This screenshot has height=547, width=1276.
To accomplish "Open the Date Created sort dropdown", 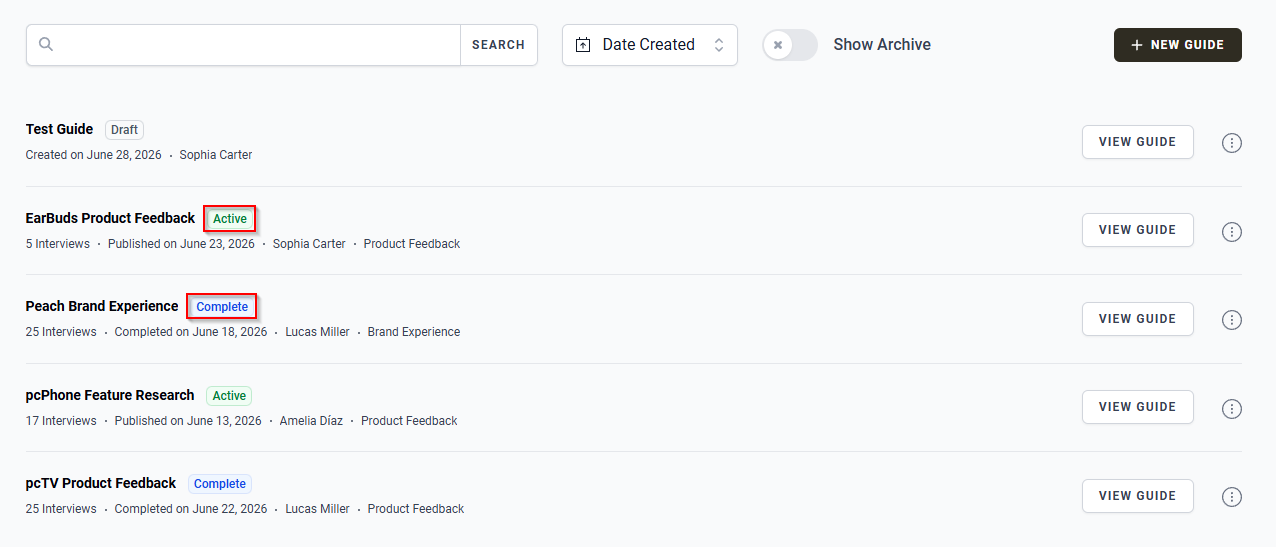I will point(650,45).
